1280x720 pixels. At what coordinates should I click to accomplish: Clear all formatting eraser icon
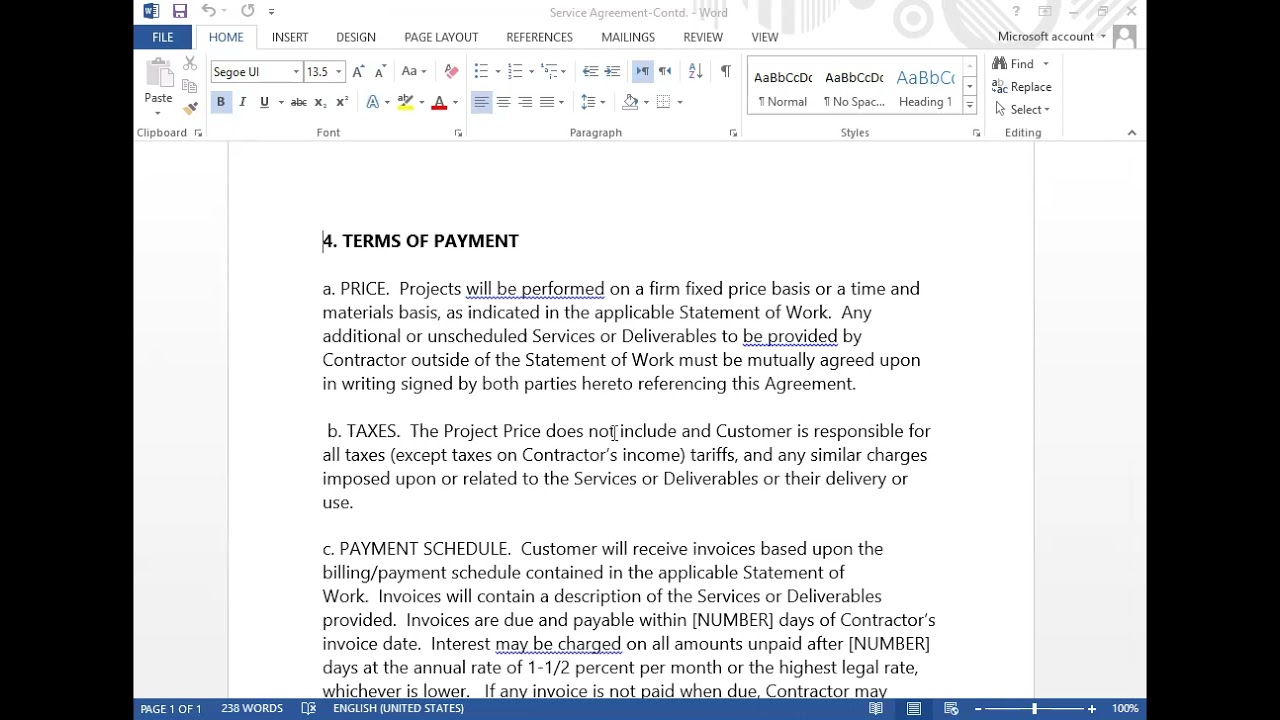(451, 71)
